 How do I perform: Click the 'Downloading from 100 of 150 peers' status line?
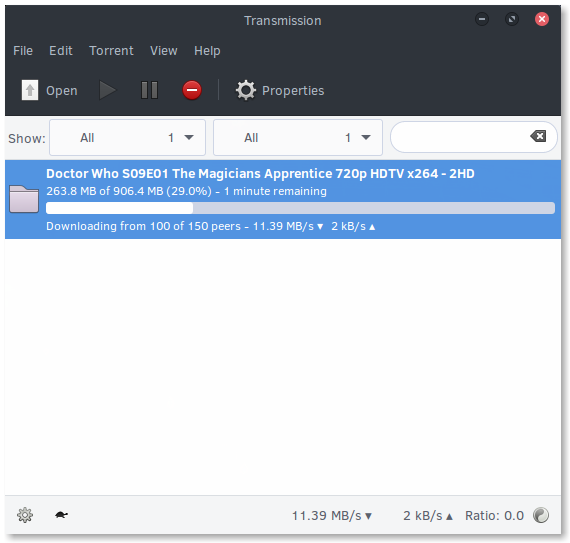tap(210, 226)
